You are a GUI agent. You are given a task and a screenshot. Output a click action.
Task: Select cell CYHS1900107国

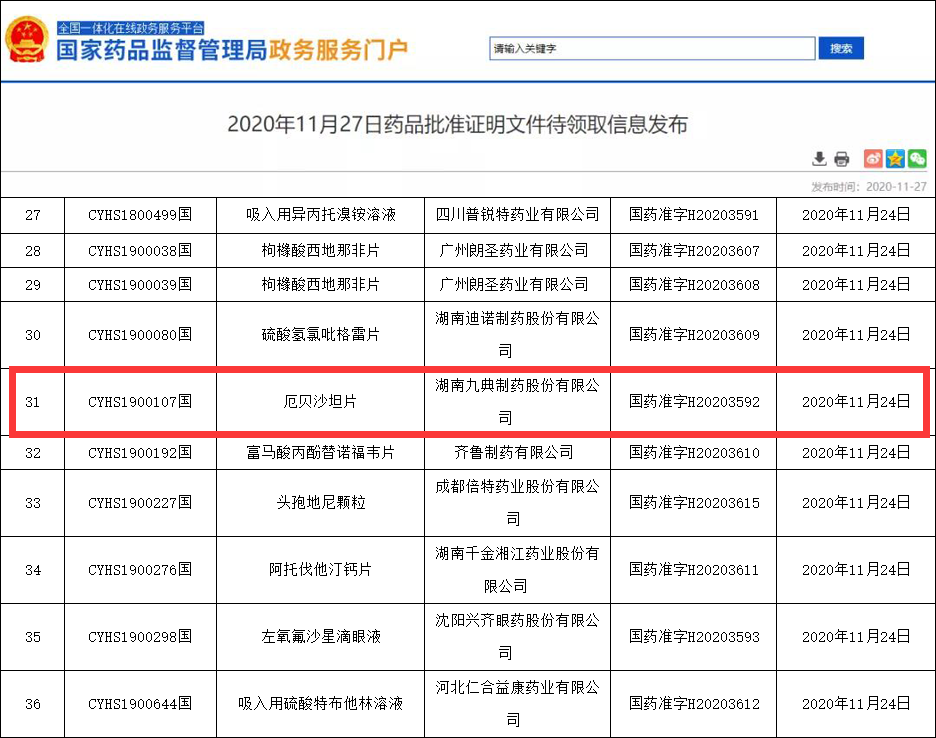[140, 402]
